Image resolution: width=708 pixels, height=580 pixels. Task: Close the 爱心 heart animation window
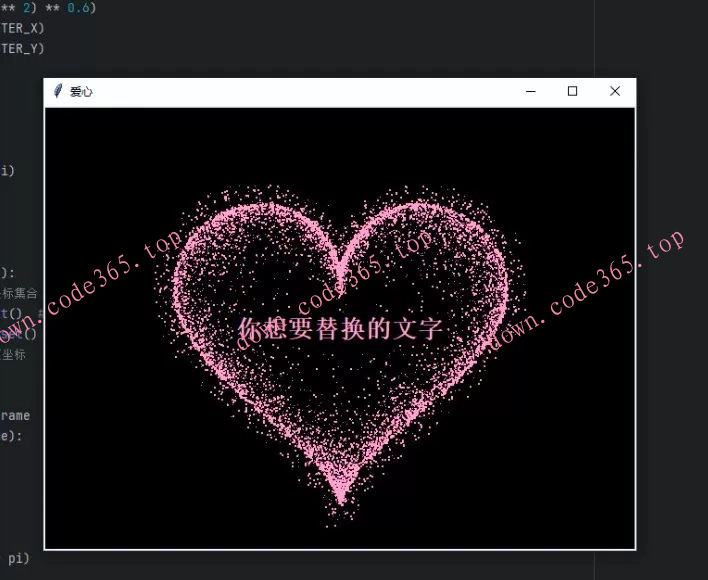(615, 92)
